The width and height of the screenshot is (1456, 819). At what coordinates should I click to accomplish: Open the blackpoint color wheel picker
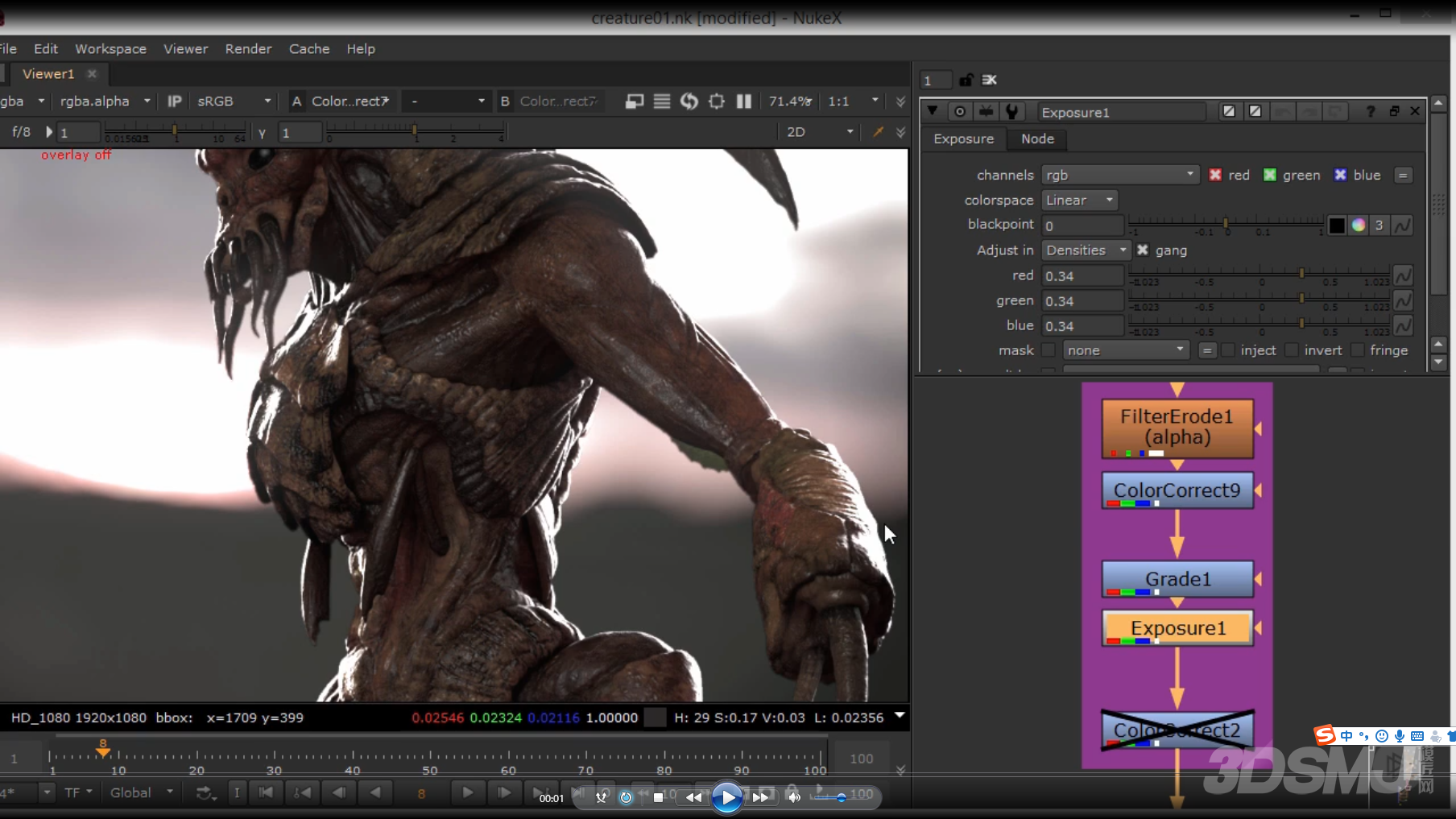coord(1359,225)
